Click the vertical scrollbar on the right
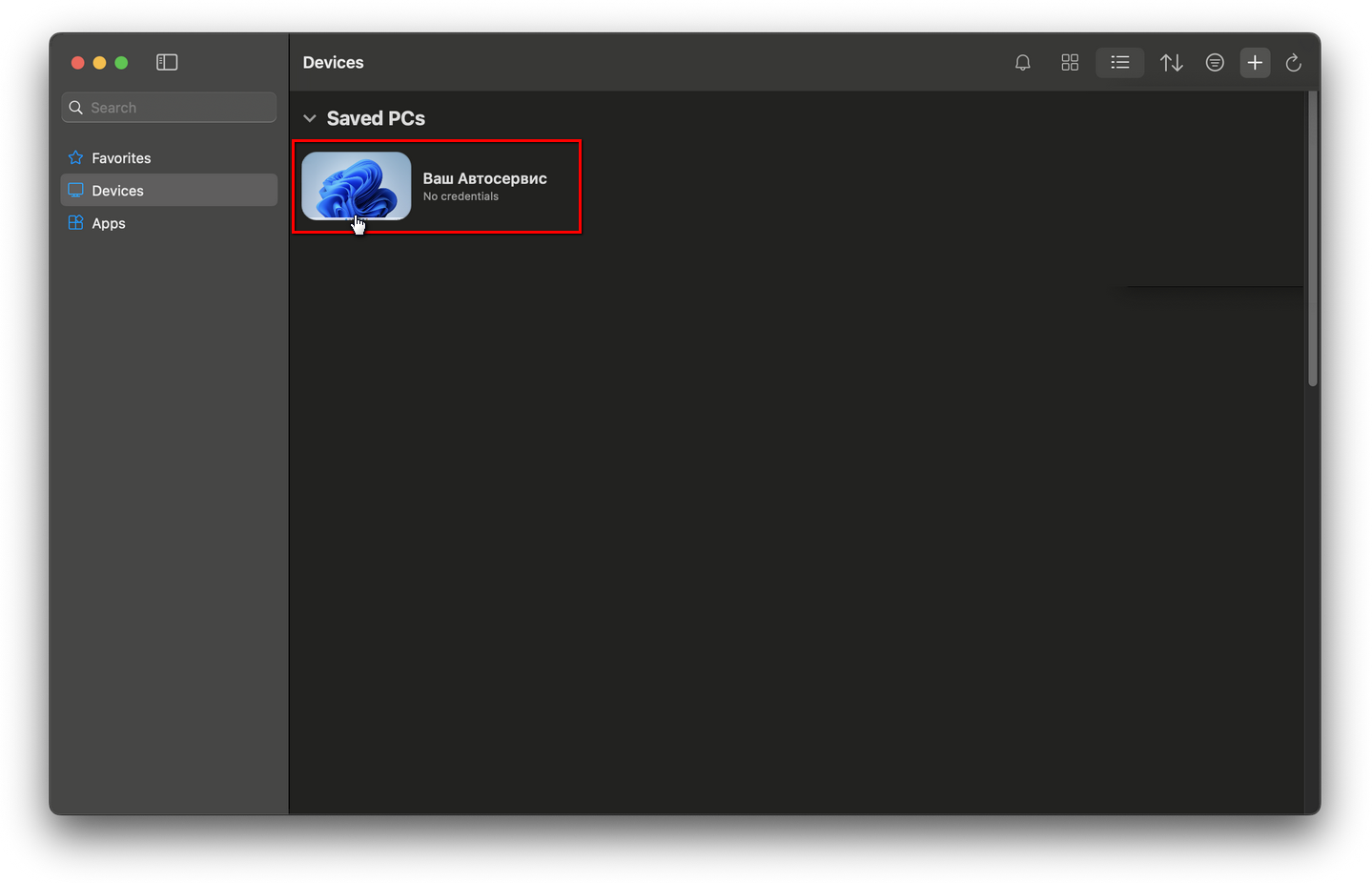This screenshot has width=1372, height=883. point(1312,238)
